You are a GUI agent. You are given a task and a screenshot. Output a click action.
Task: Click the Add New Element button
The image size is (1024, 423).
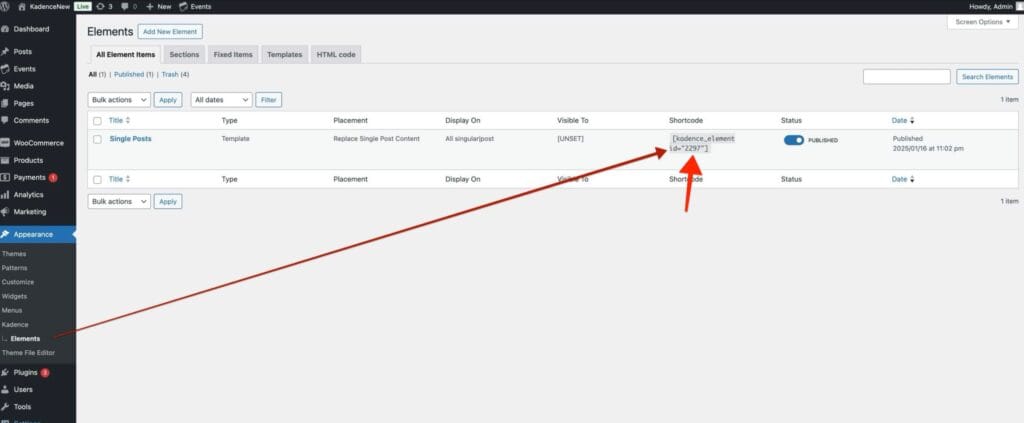[169, 32]
